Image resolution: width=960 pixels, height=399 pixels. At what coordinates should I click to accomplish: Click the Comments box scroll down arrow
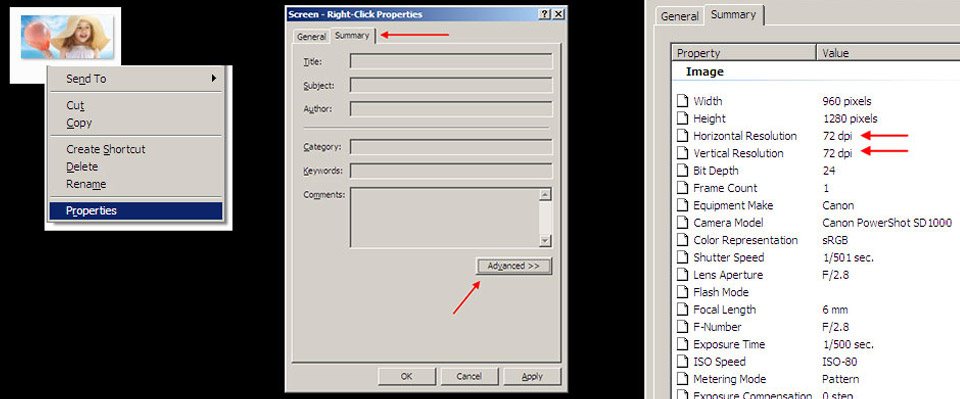(x=546, y=241)
